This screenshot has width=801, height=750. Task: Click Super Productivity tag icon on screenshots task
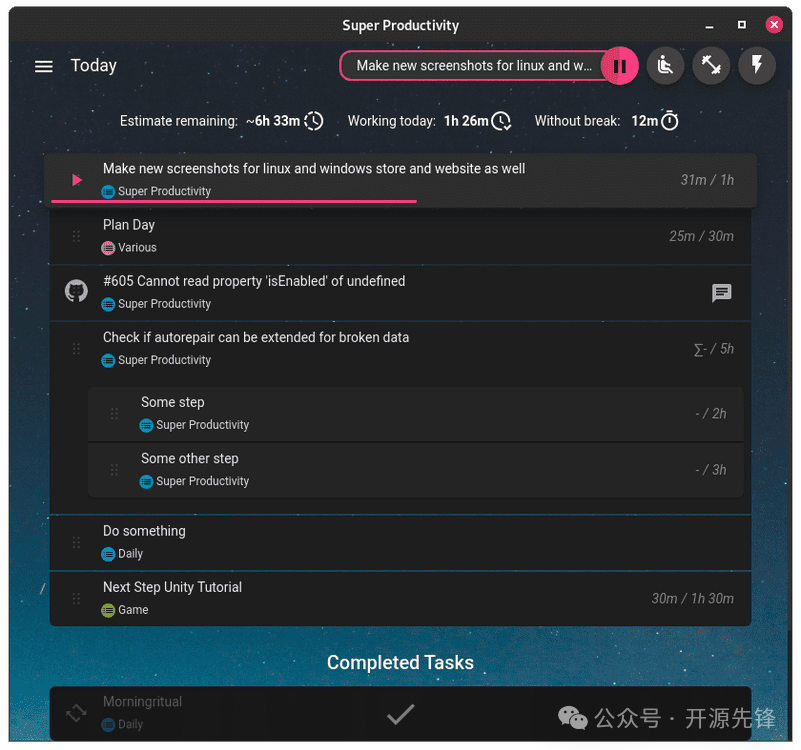pos(108,192)
